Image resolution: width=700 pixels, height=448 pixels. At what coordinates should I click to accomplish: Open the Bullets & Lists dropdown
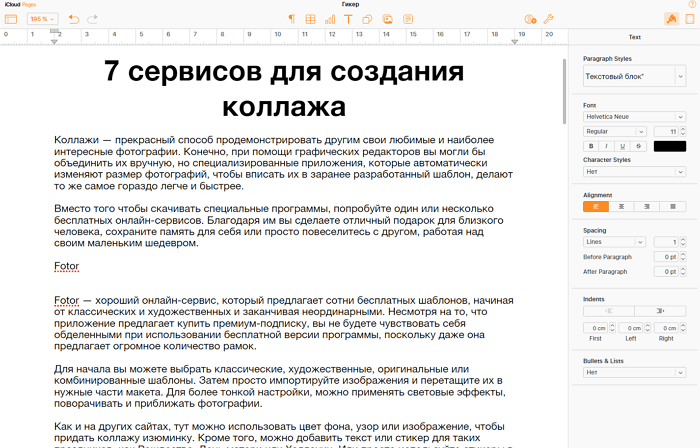click(634, 372)
